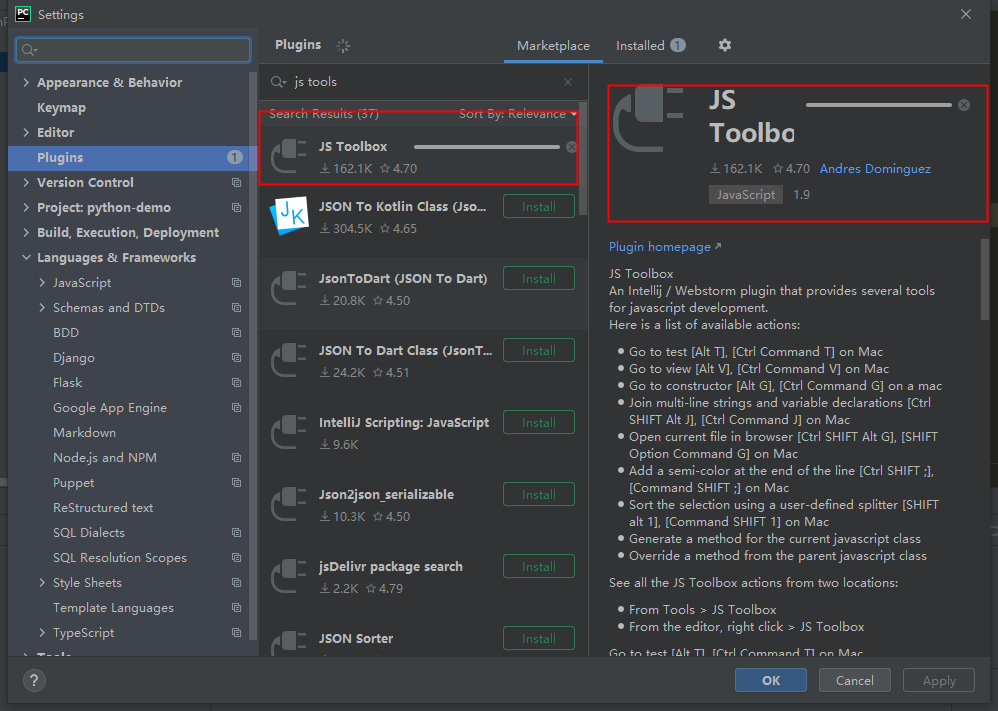Install IntelliJ Scripting: JavaScript plugin
The image size is (998, 711).
[538, 423]
